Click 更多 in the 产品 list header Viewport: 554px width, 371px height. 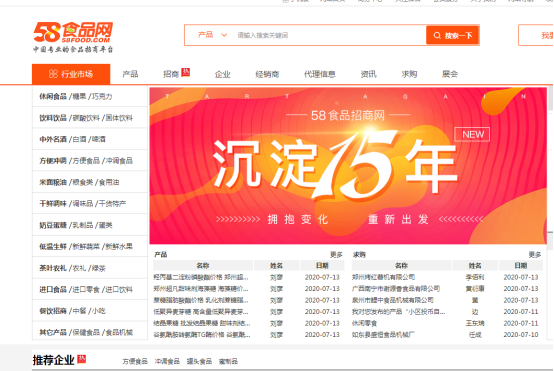click(336, 255)
